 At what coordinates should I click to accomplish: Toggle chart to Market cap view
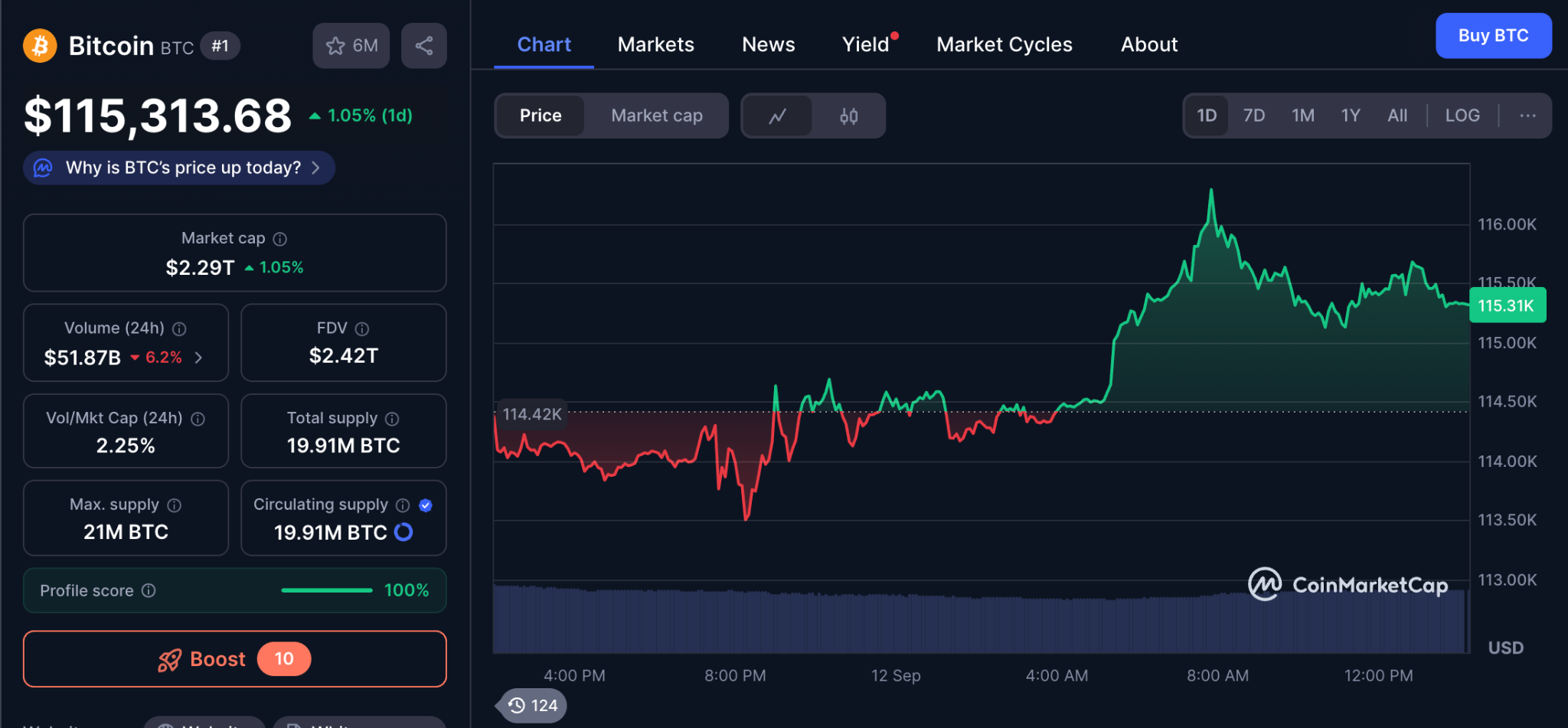(656, 116)
